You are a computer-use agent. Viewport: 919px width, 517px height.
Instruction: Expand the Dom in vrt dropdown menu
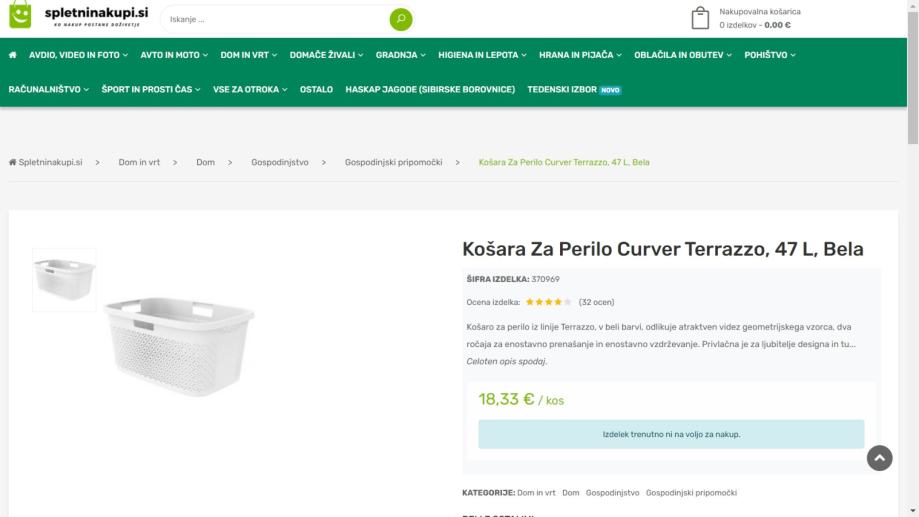pyautogui.click(x=249, y=55)
